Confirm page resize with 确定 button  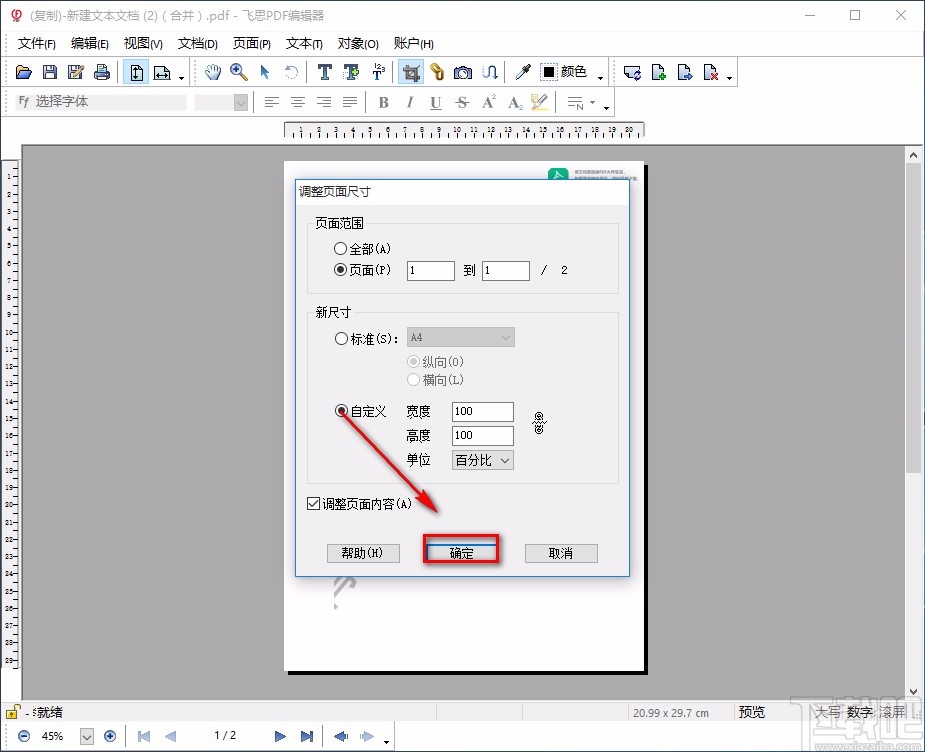[460, 550]
